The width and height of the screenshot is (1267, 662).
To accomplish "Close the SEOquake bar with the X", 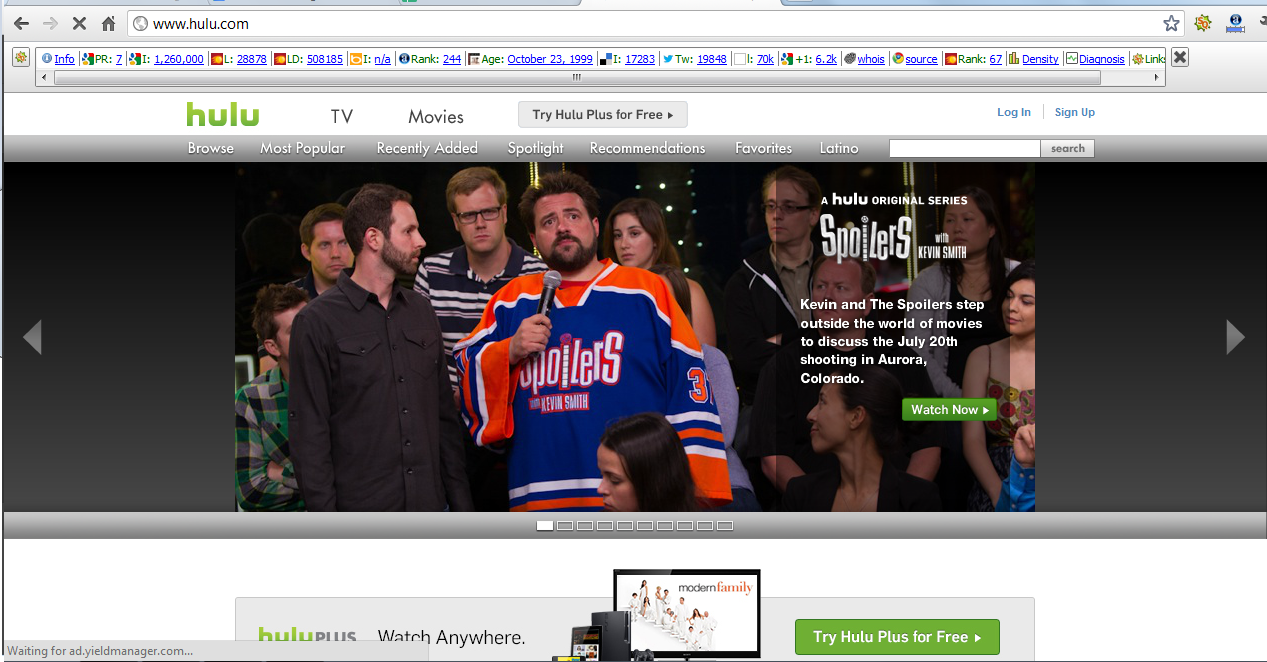I will click(1180, 57).
